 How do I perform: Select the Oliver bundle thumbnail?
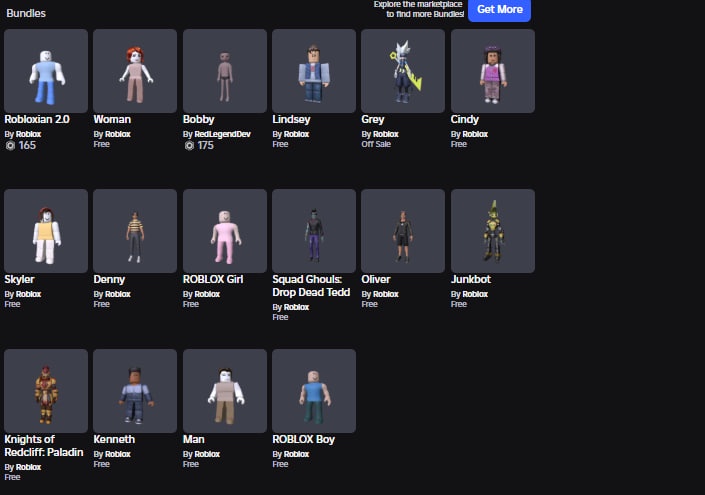click(403, 231)
